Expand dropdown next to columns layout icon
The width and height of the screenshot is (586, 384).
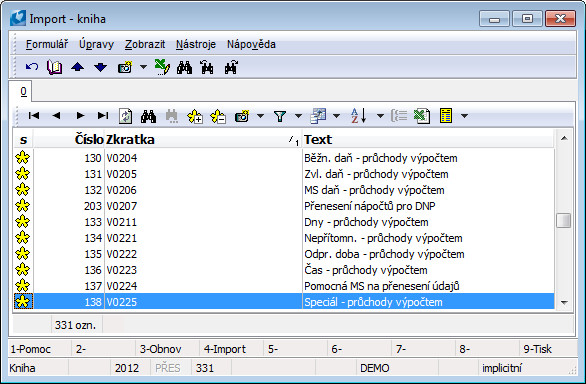click(336, 116)
